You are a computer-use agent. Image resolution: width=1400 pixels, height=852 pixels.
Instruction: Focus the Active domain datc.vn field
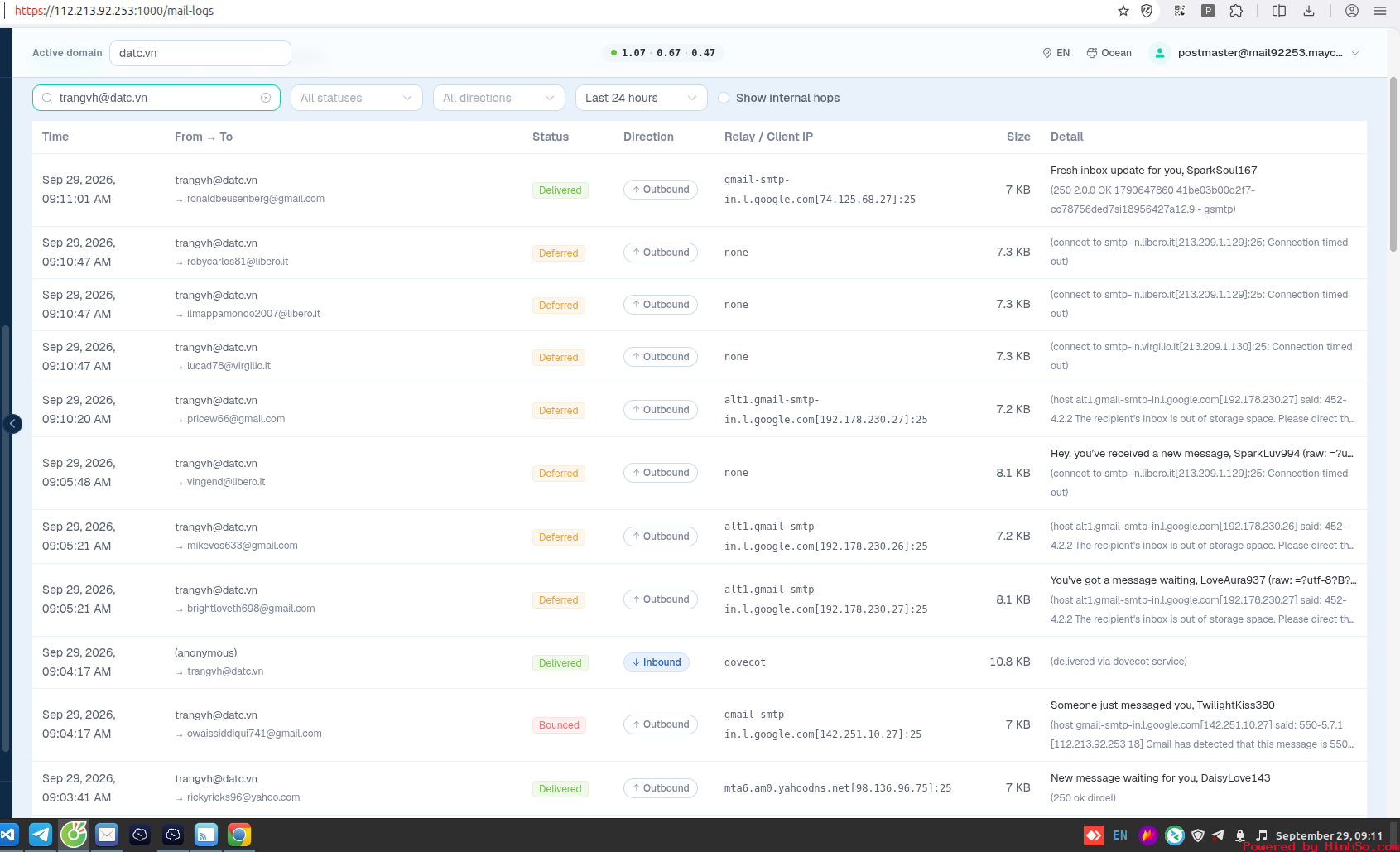coord(200,53)
